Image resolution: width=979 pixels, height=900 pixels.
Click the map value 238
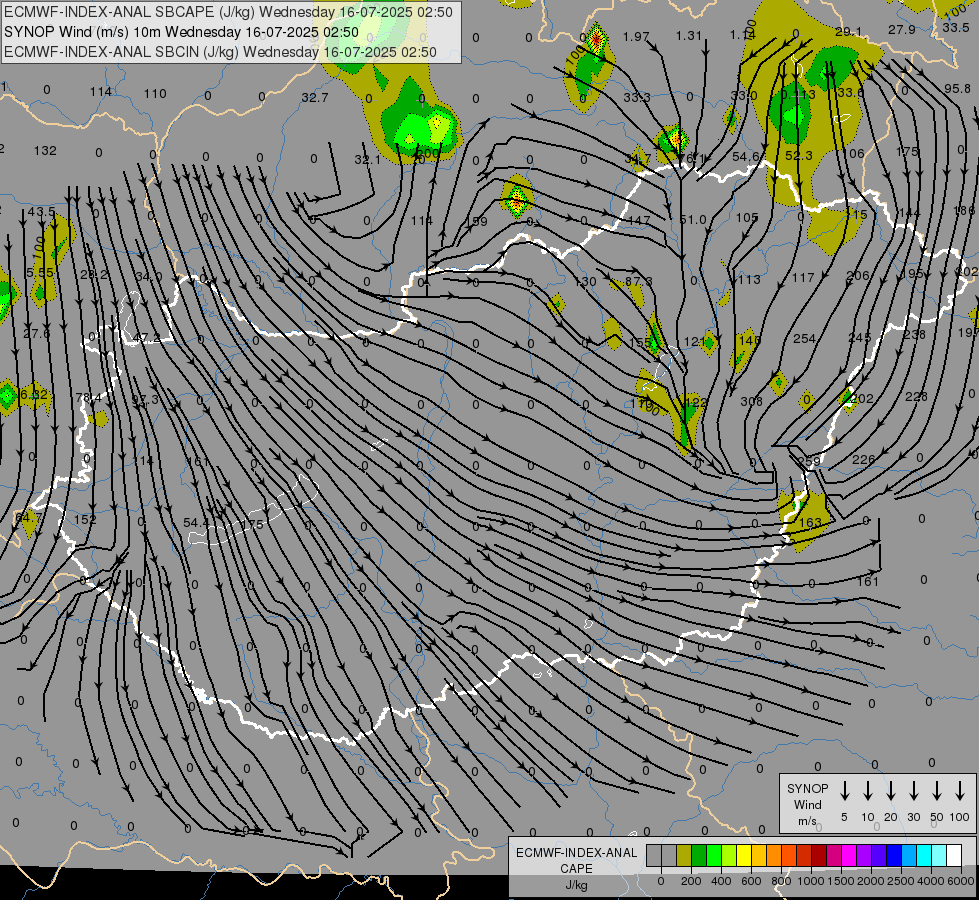(914, 334)
